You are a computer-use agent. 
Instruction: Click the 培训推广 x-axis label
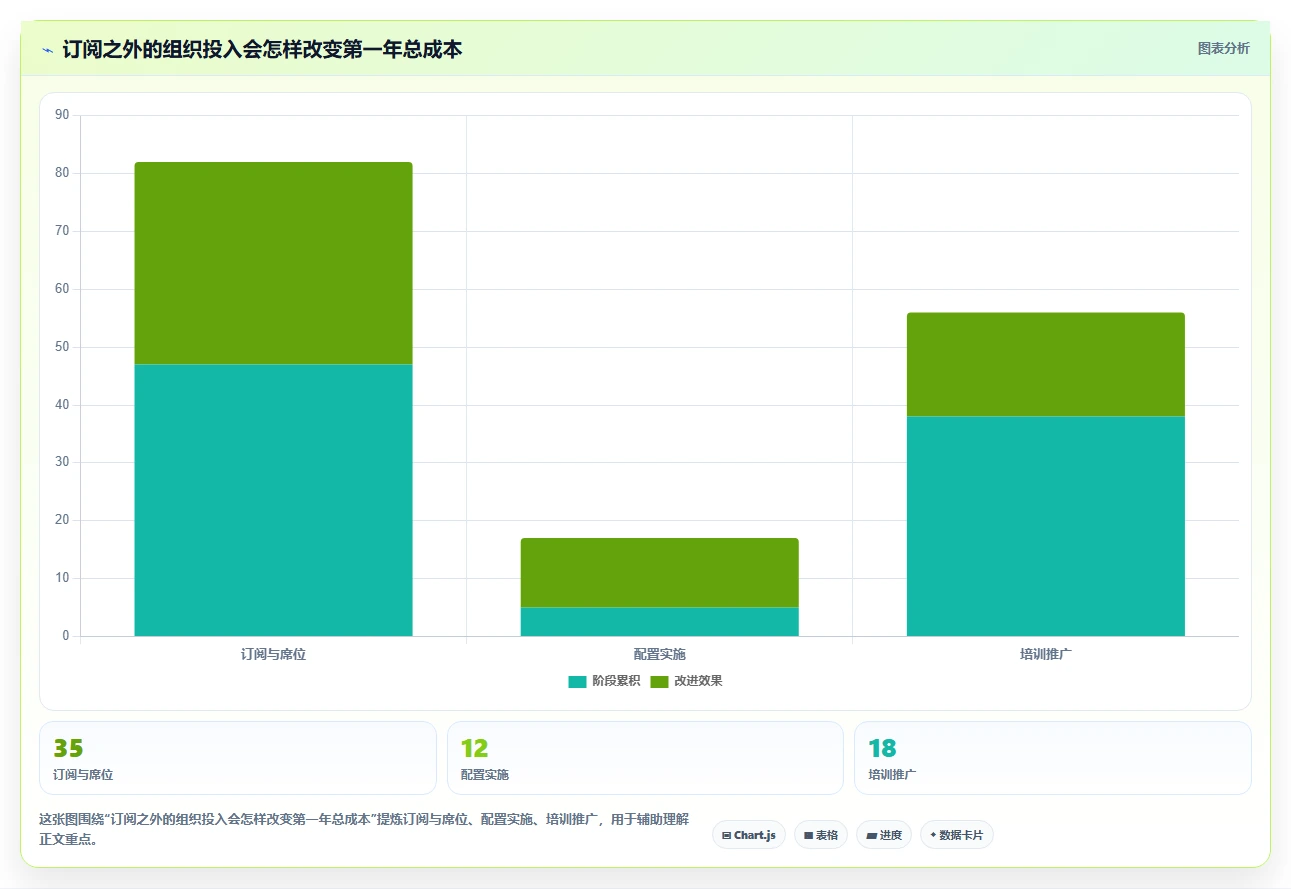tap(1045, 655)
